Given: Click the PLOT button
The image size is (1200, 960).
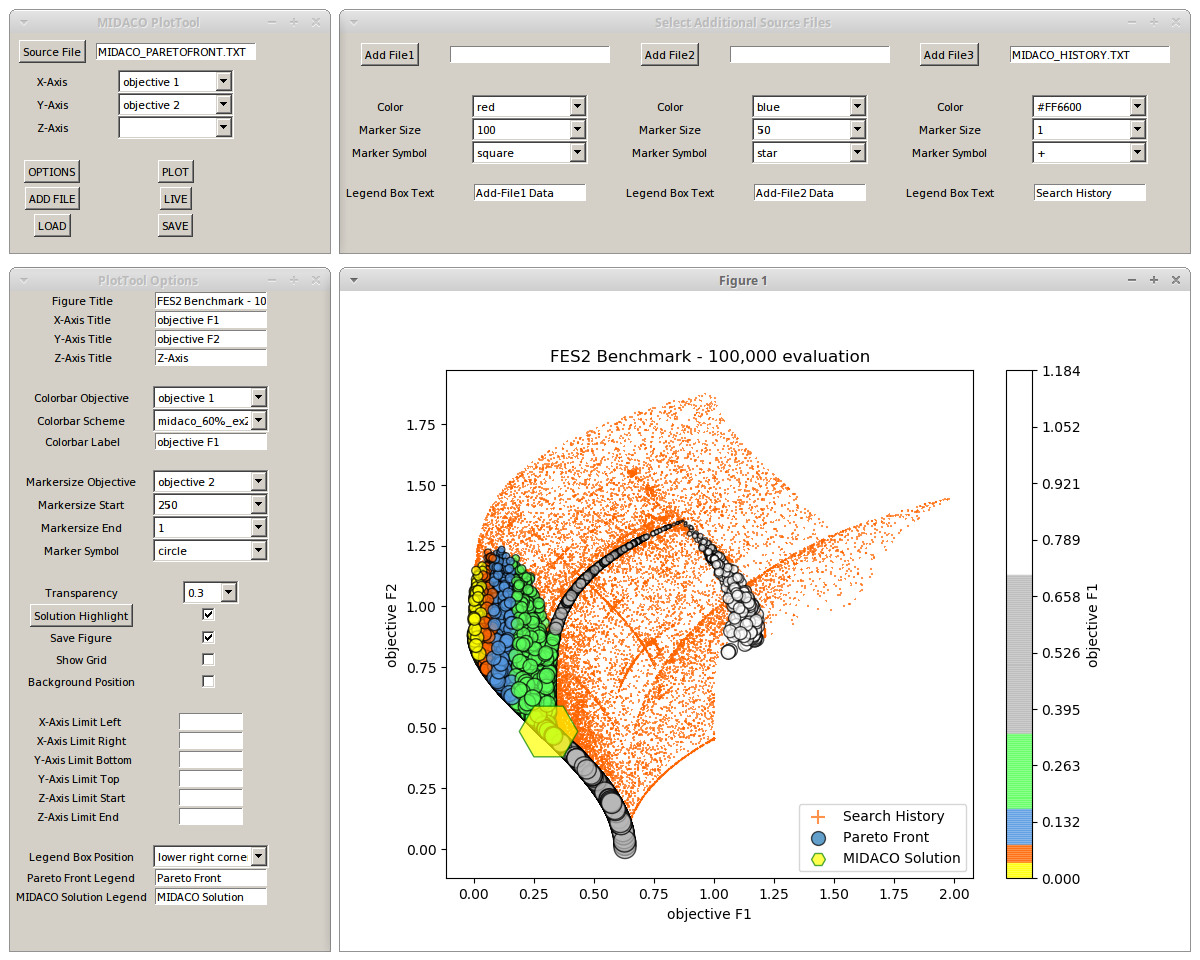Looking at the screenshot, I should tap(175, 172).
